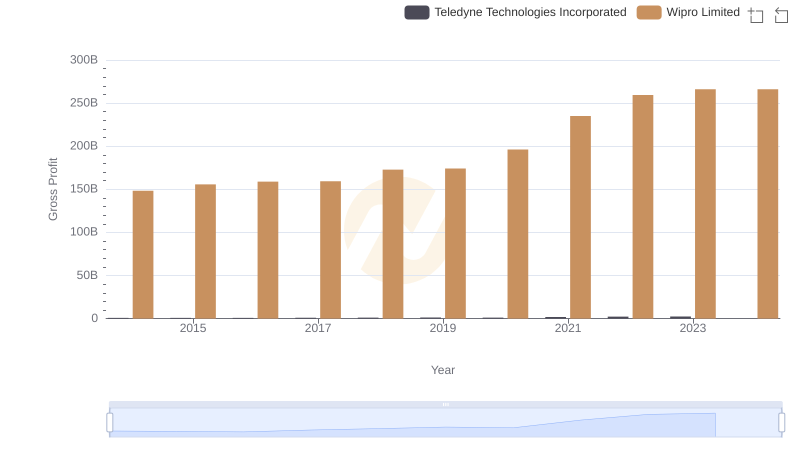800x461 pixels.
Task: Click inside the data zoom preview area
Action: [x=445, y=423]
